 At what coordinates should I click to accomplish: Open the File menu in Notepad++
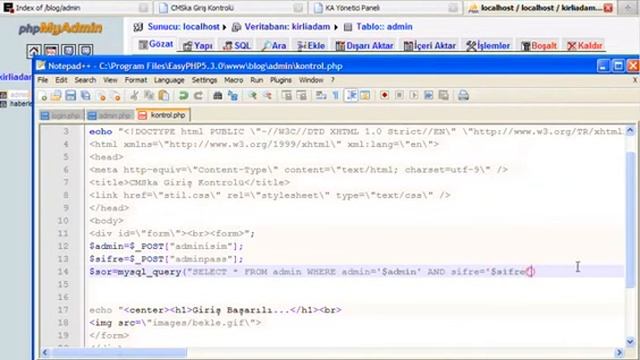[42, 80]
